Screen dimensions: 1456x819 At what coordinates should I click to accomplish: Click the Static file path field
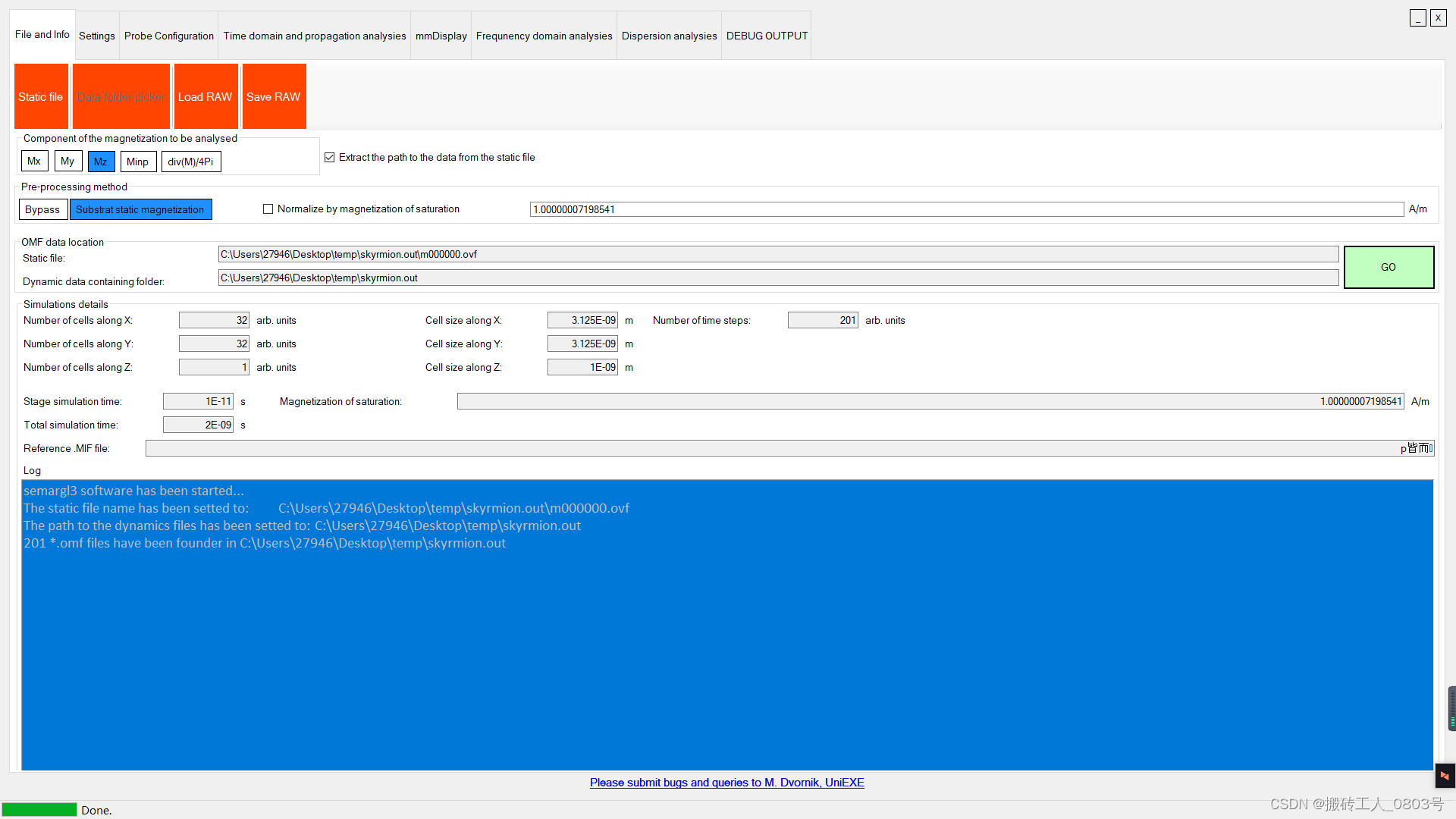pos(778,254)
